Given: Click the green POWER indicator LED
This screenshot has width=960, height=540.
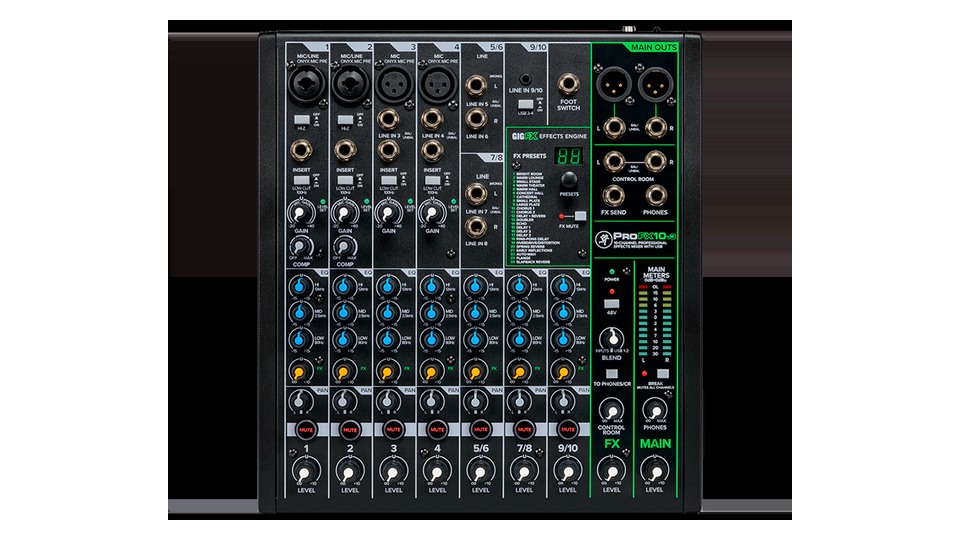Looking at the screenshot, I should (611, 272).
